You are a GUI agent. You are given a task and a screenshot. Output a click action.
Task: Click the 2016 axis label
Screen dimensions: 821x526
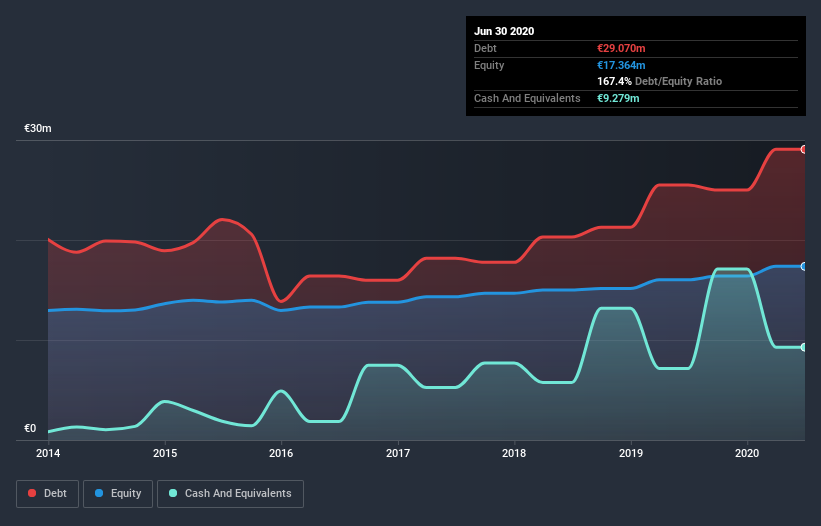[x=281, y=453]
